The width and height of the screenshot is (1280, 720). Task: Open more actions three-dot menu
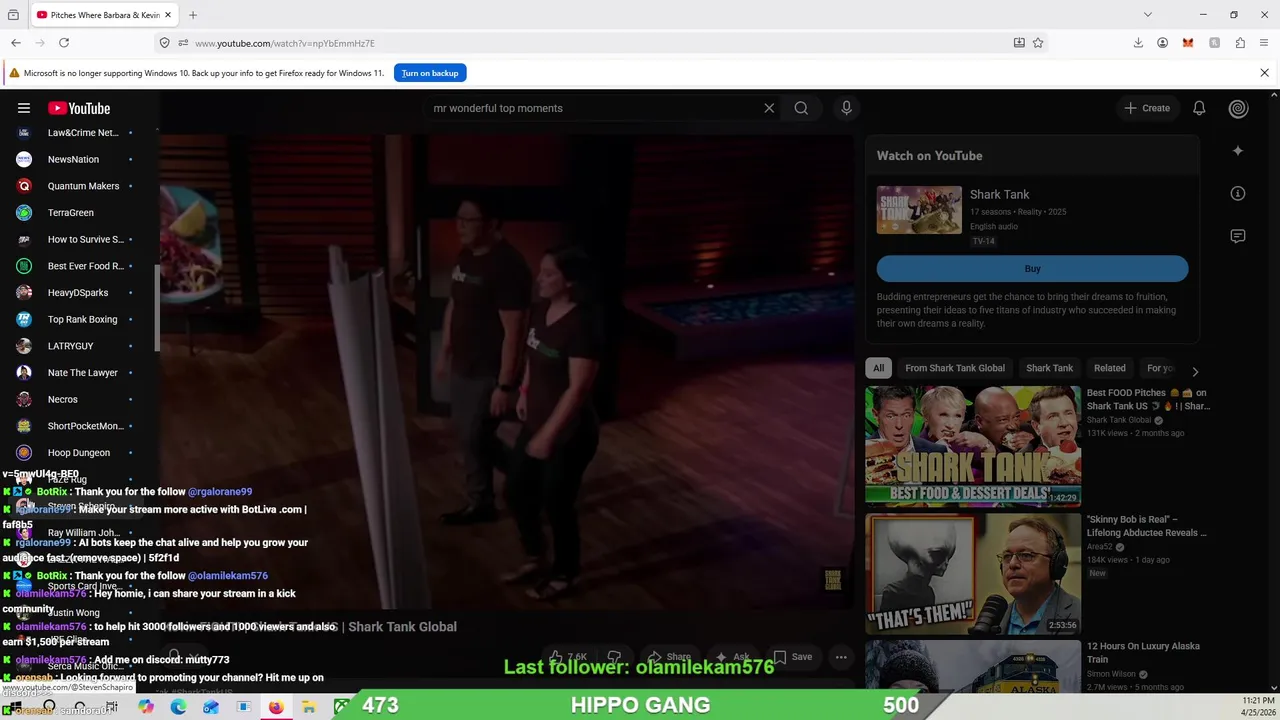841,657
